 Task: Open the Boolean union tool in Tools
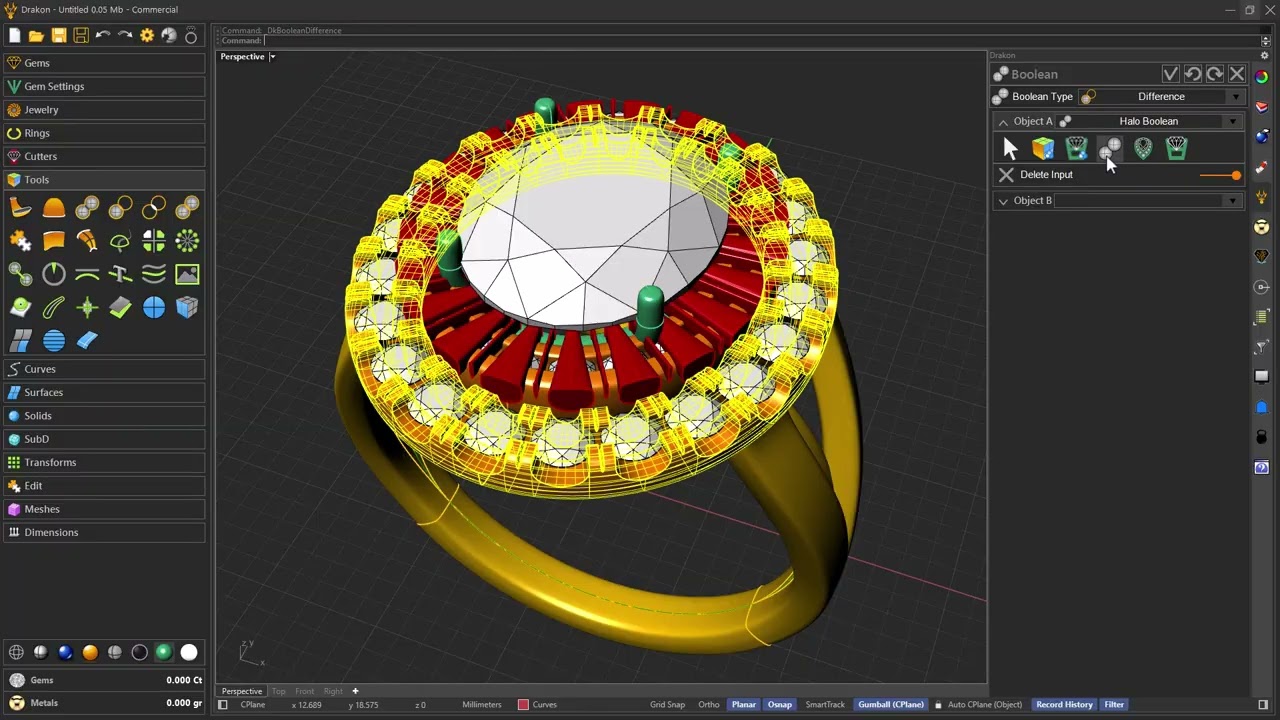click(87, 207)
